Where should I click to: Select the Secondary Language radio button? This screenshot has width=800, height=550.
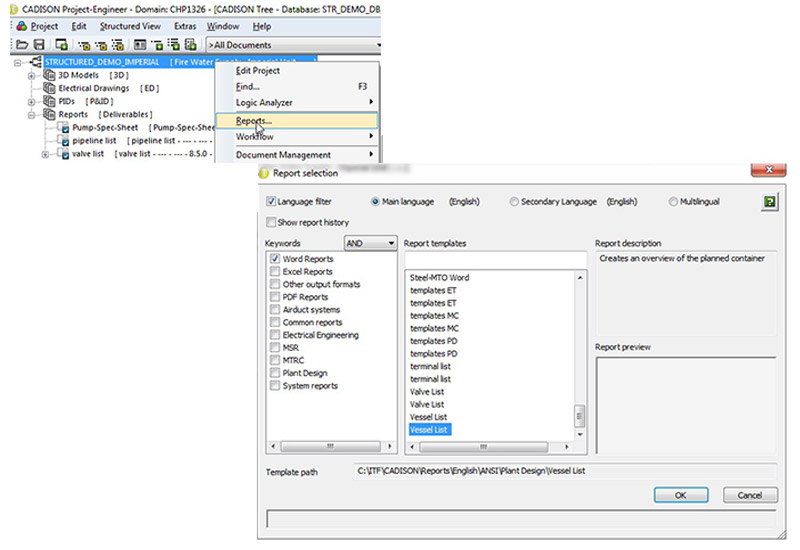[514, 202]
